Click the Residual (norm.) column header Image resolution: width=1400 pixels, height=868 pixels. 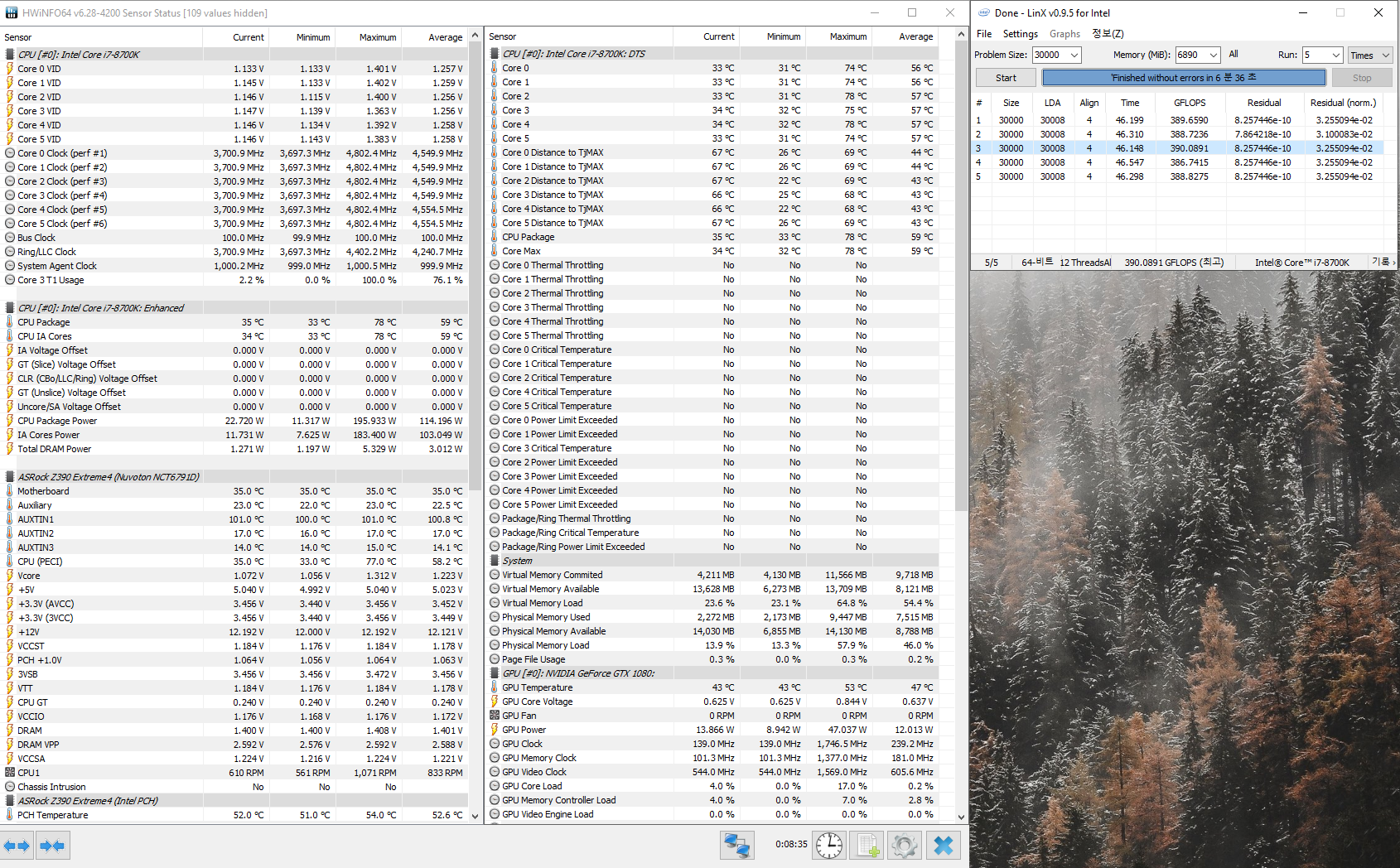click(x=1343, y=103)
